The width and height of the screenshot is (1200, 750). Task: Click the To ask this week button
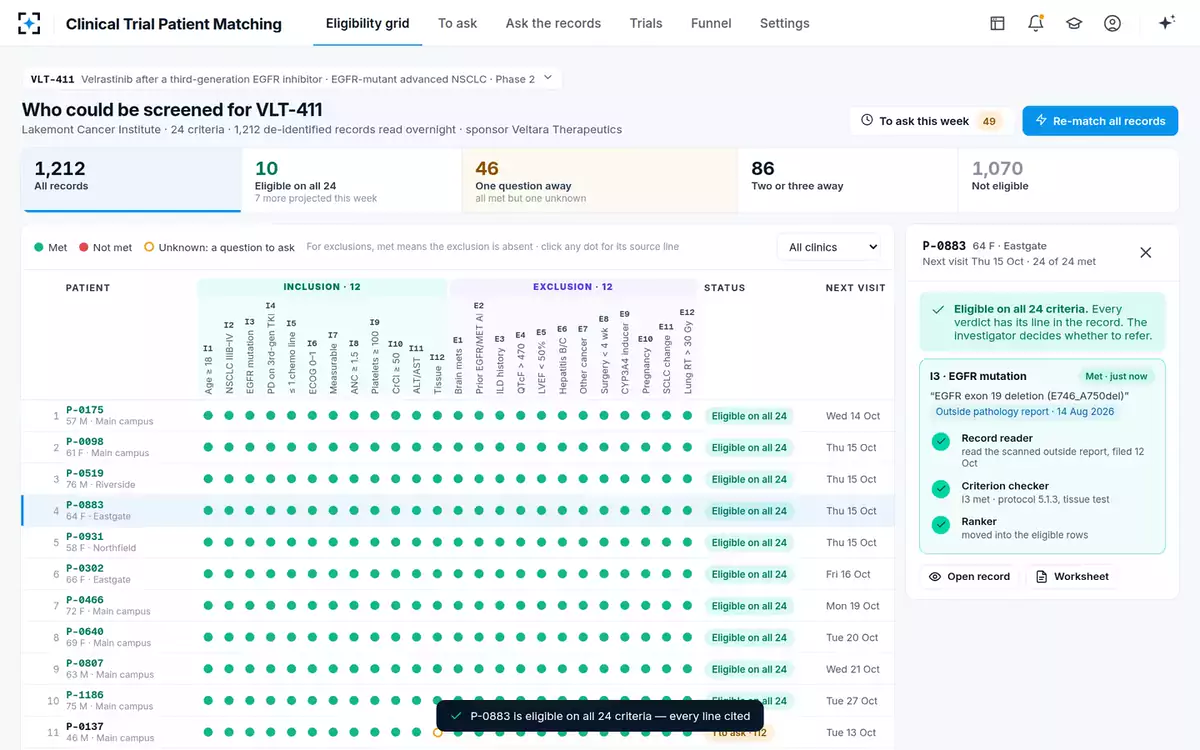pyautogui.click(x=931, y=121)
